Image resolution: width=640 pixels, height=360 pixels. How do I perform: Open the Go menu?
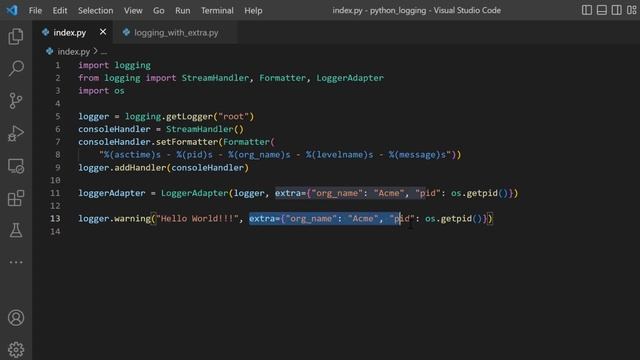coord(158,11)
